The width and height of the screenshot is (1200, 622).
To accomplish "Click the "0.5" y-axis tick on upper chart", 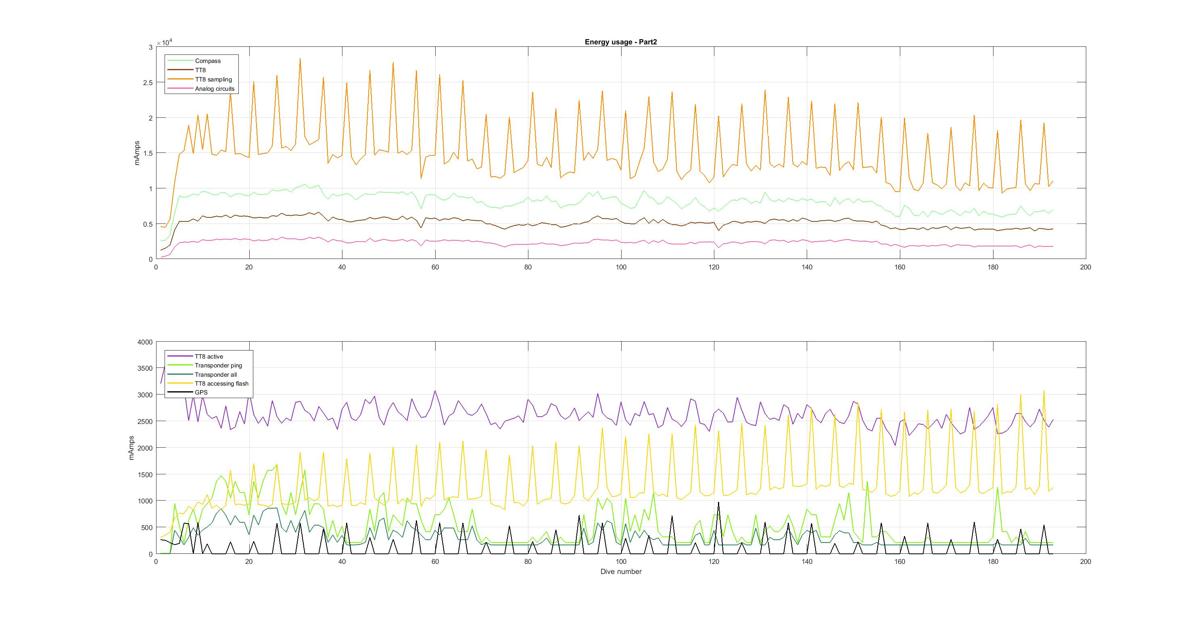I will pos(148,224).
